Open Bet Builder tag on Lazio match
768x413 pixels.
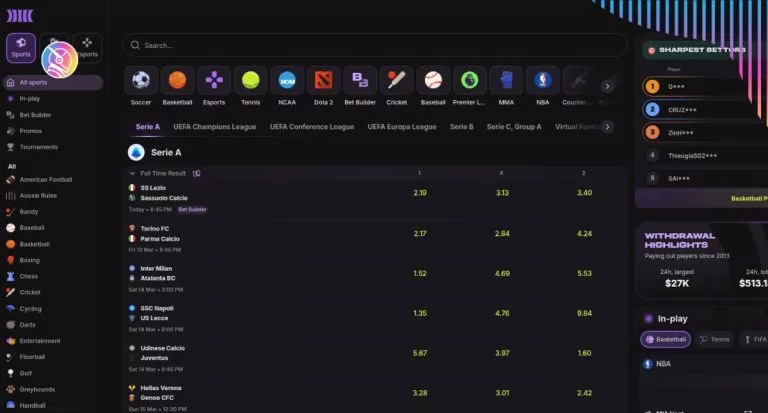click(x=192, y=210)
